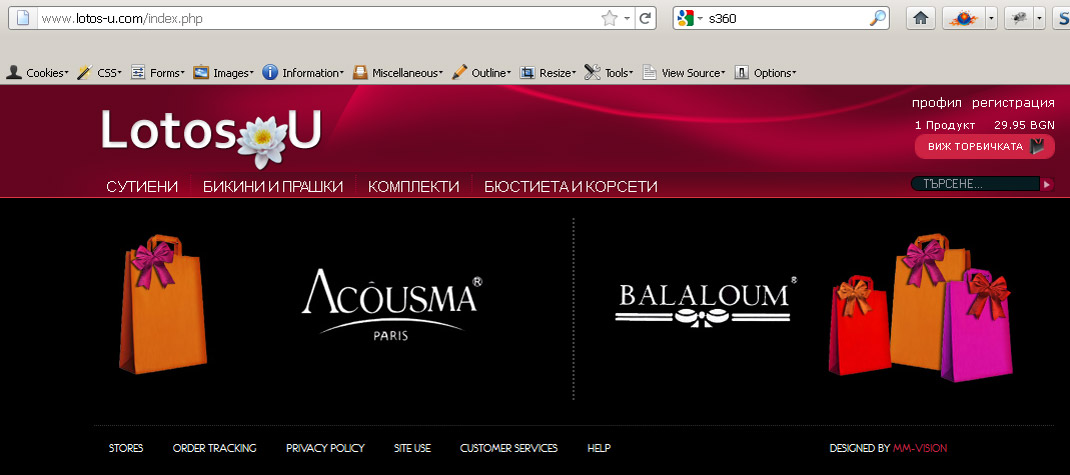
Task: Click the colorful add-on icon beside Home
Action: tap(963, 18)
